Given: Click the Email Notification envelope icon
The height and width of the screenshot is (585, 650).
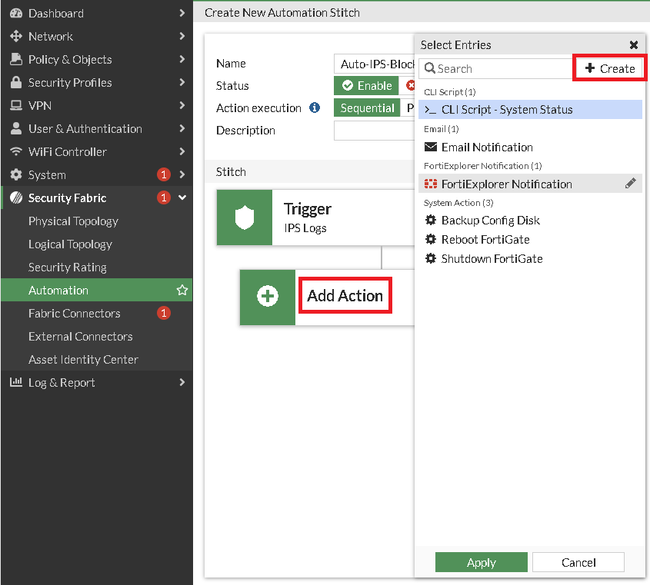Looking at the screenshot, I should point(431,147).
